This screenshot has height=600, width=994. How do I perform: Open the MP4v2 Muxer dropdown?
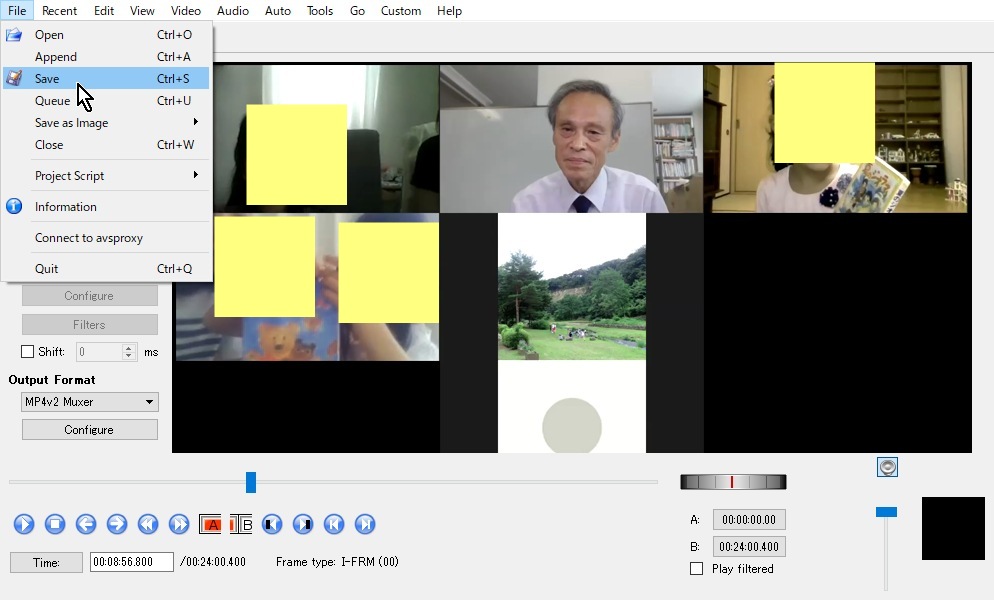[89, 401]
